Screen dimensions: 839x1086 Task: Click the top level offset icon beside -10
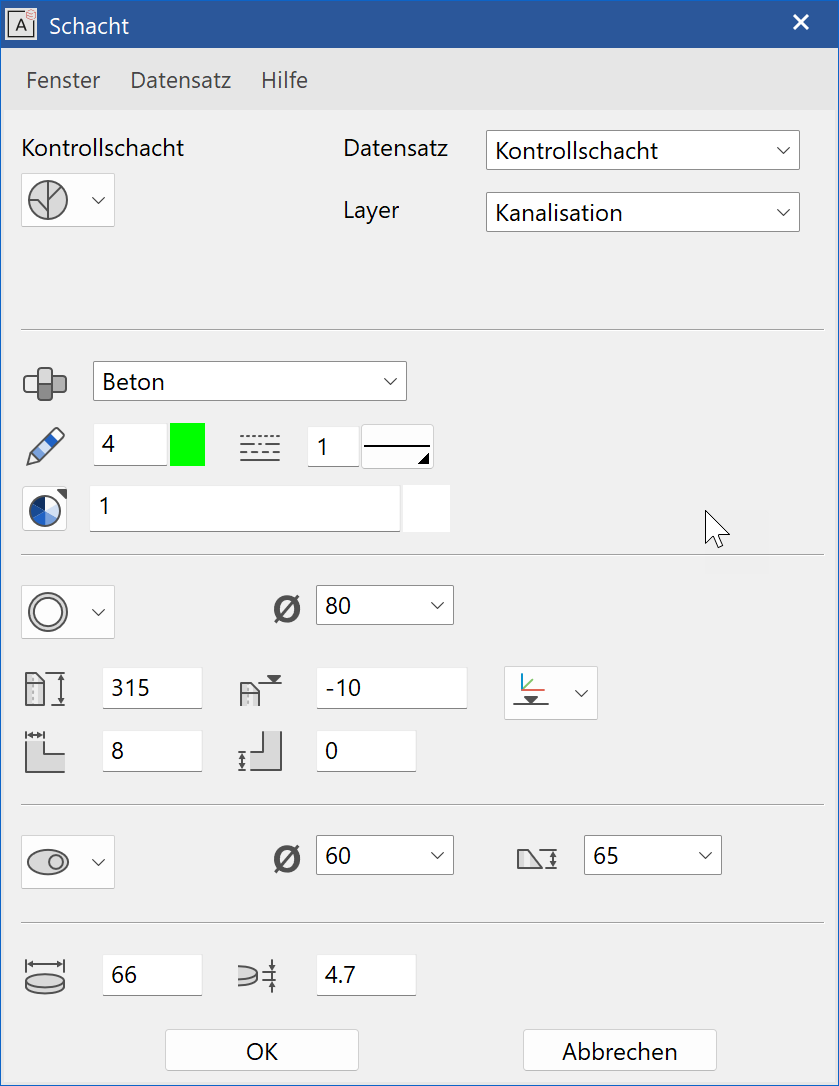(x=260, y=690)
